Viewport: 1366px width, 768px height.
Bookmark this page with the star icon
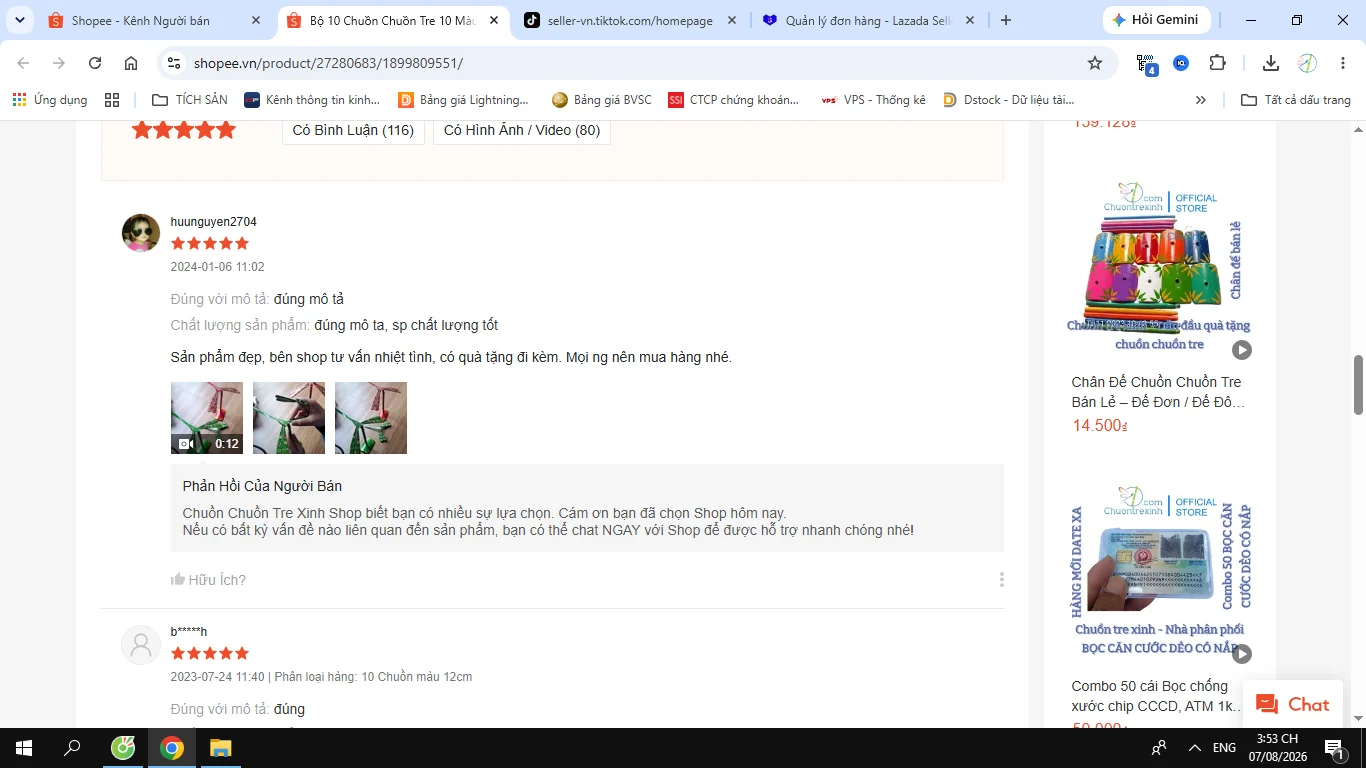pyautogui.click(x=1095, y=63)
